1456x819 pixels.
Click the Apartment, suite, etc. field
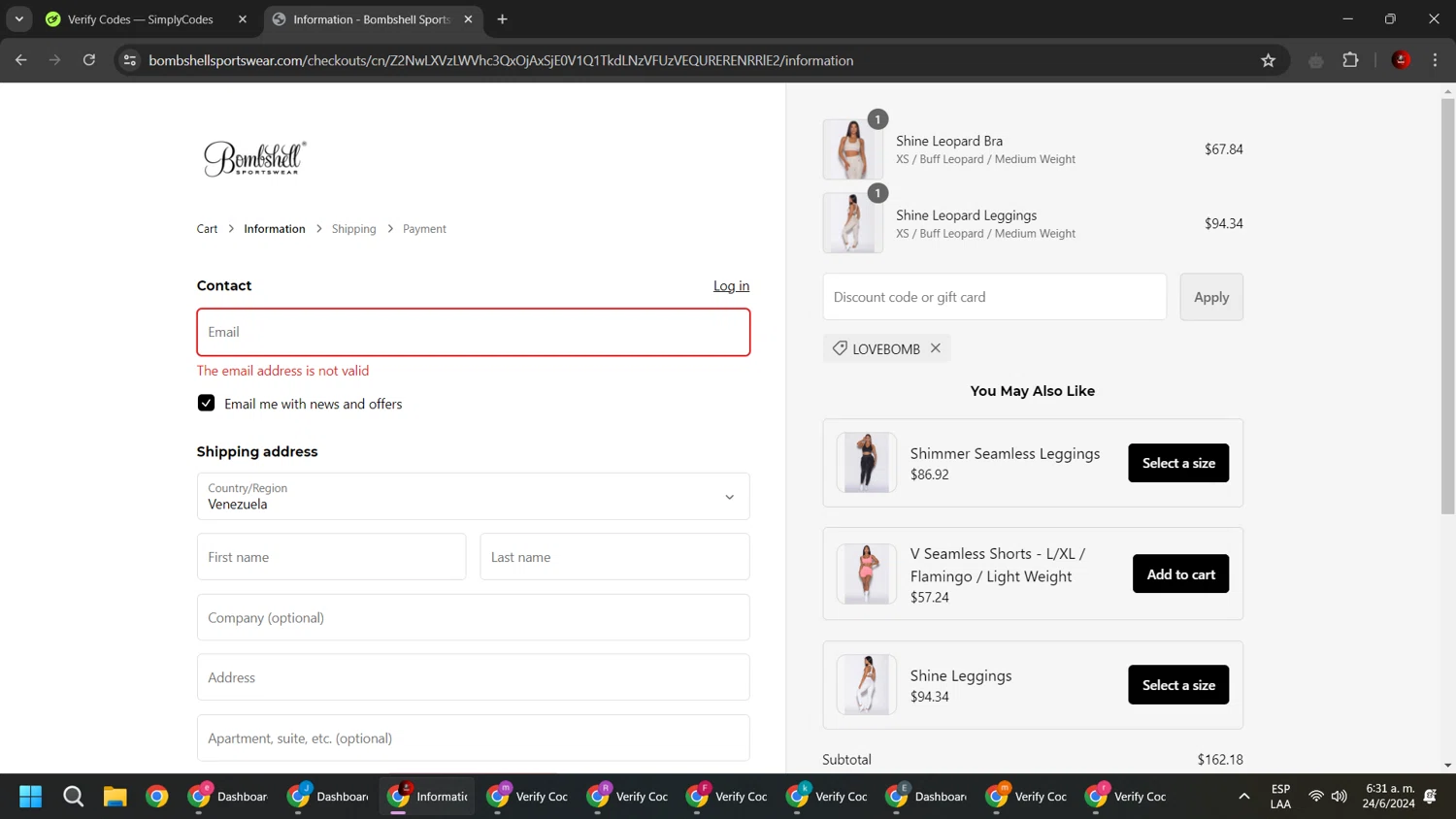[474, 738]
